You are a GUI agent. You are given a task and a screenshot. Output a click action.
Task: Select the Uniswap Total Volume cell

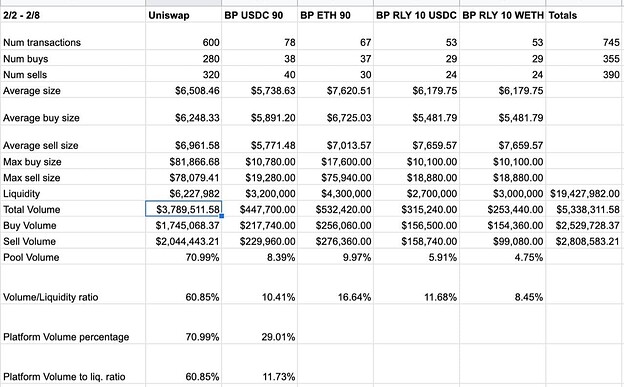(183, 209)
